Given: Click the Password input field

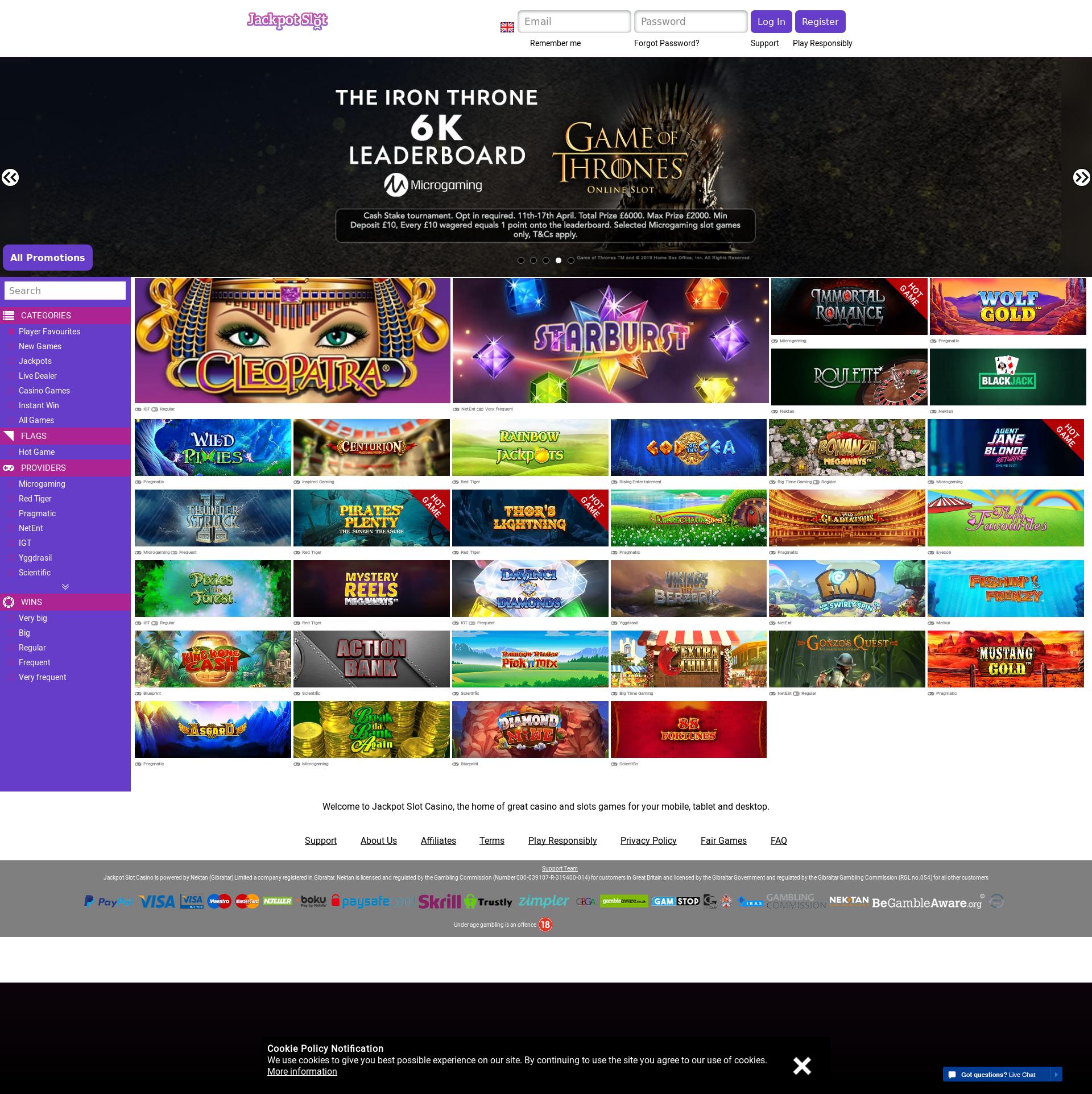Looking at the screenshot, I should (691, 22).
